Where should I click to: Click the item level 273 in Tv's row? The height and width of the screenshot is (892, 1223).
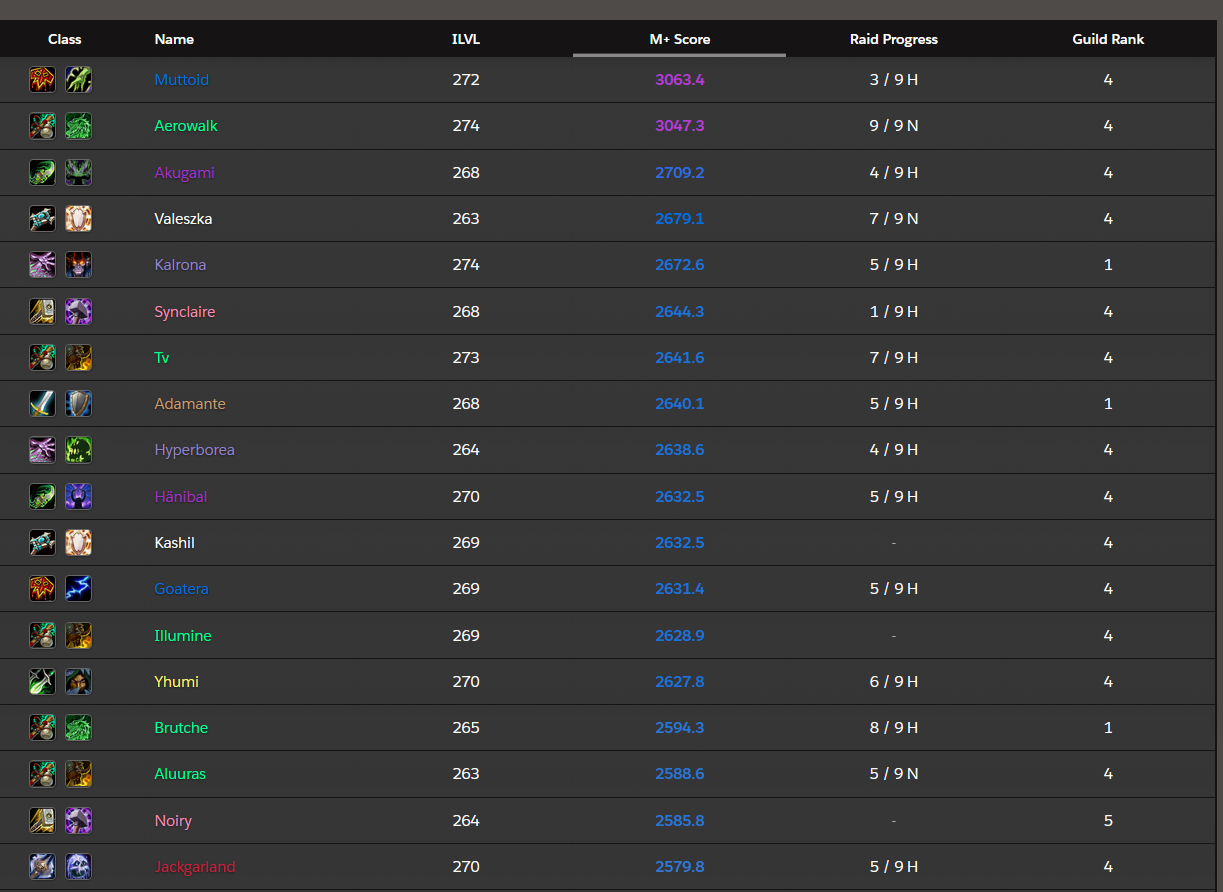[x=466, y=357]
